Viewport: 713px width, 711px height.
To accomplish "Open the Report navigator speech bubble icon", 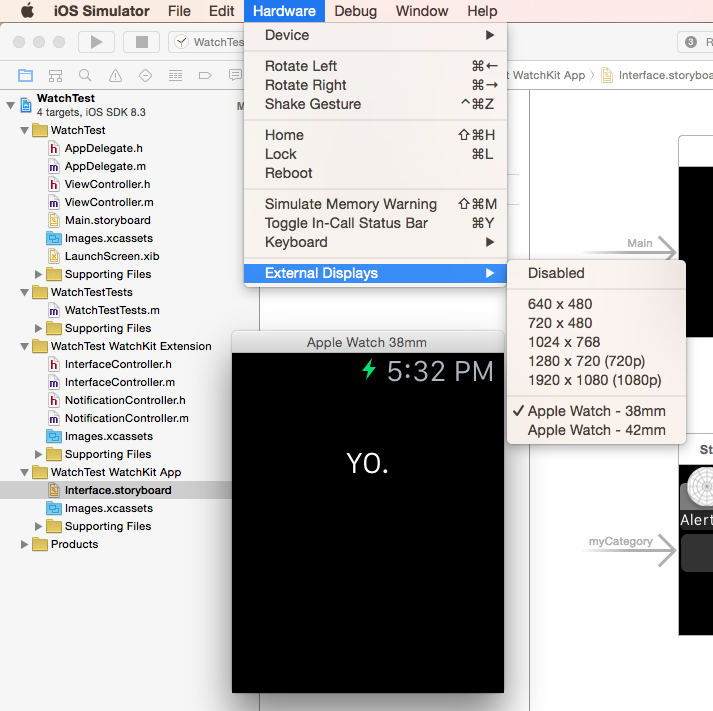I will click(x=235, y=75).
